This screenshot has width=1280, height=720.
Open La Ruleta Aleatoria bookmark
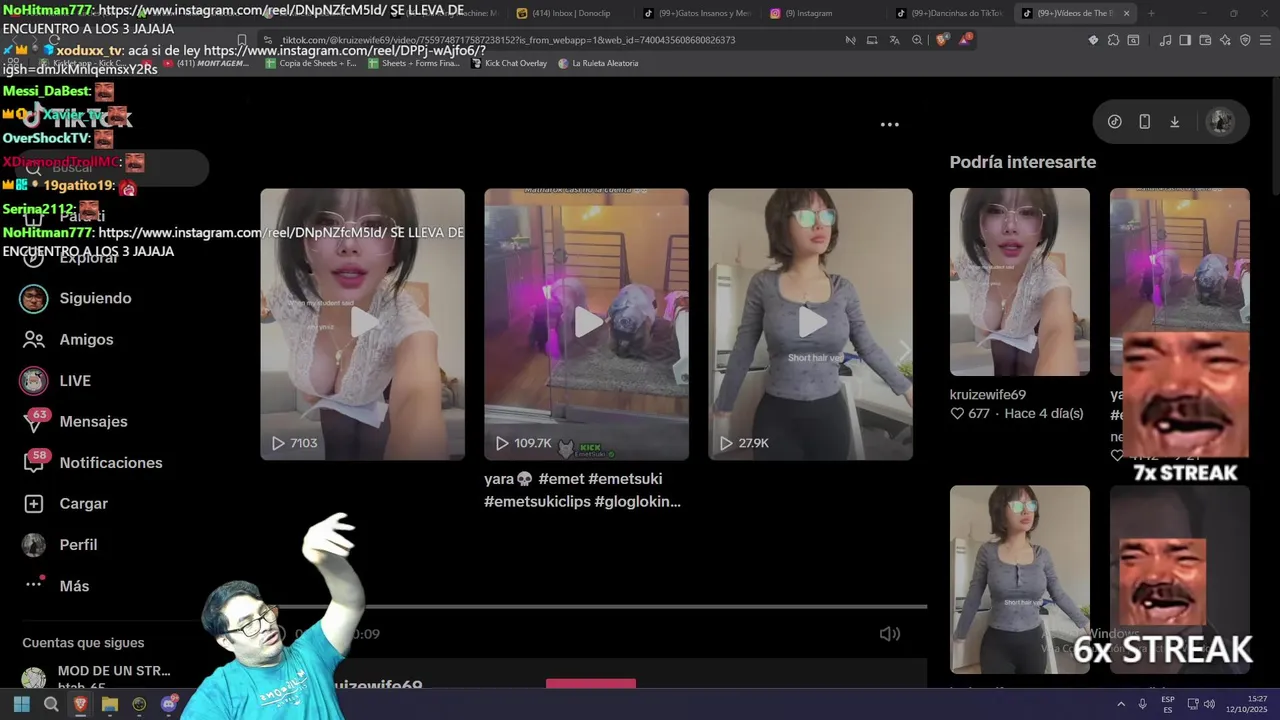click(x=598, y=63)
